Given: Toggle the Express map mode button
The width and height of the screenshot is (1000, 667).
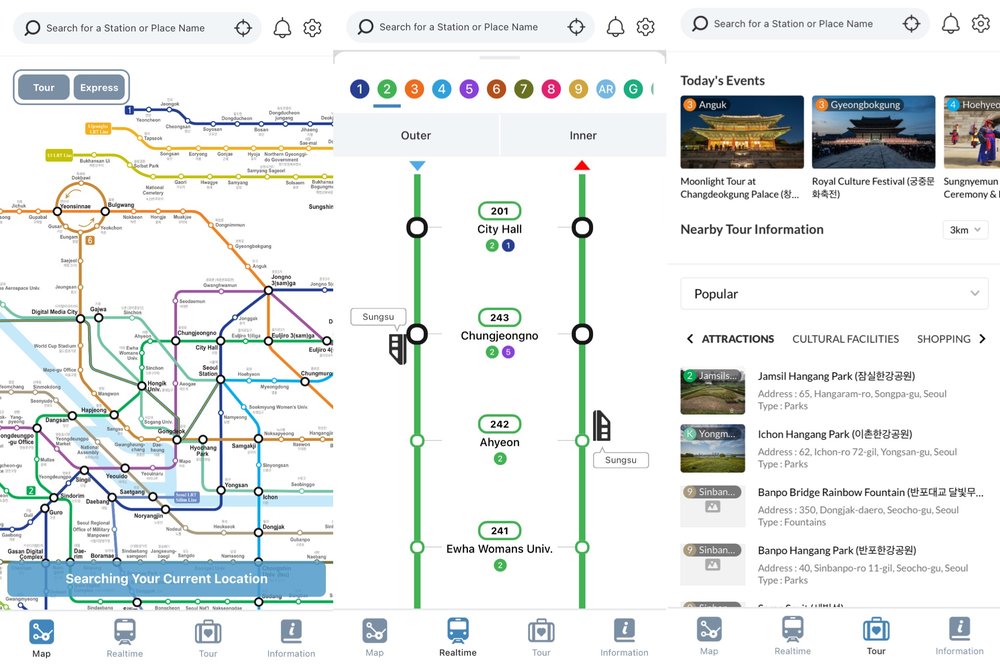Looking at the screenshot, I should [x=99, y=88].
